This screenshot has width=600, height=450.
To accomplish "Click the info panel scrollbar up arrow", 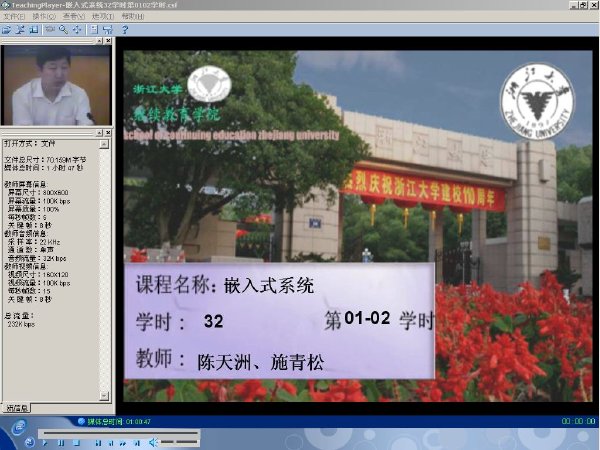I will (x=104, y=144).
